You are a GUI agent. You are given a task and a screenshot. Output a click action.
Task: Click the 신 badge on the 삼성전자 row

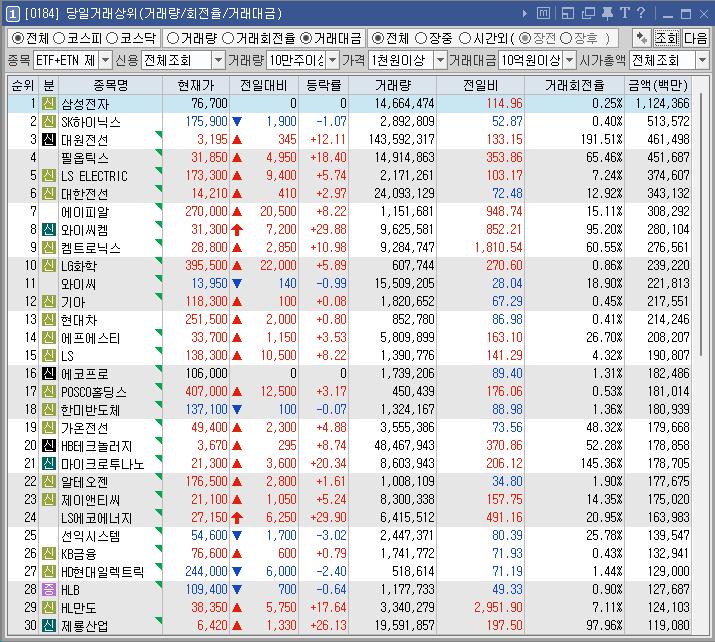(49, 104)
